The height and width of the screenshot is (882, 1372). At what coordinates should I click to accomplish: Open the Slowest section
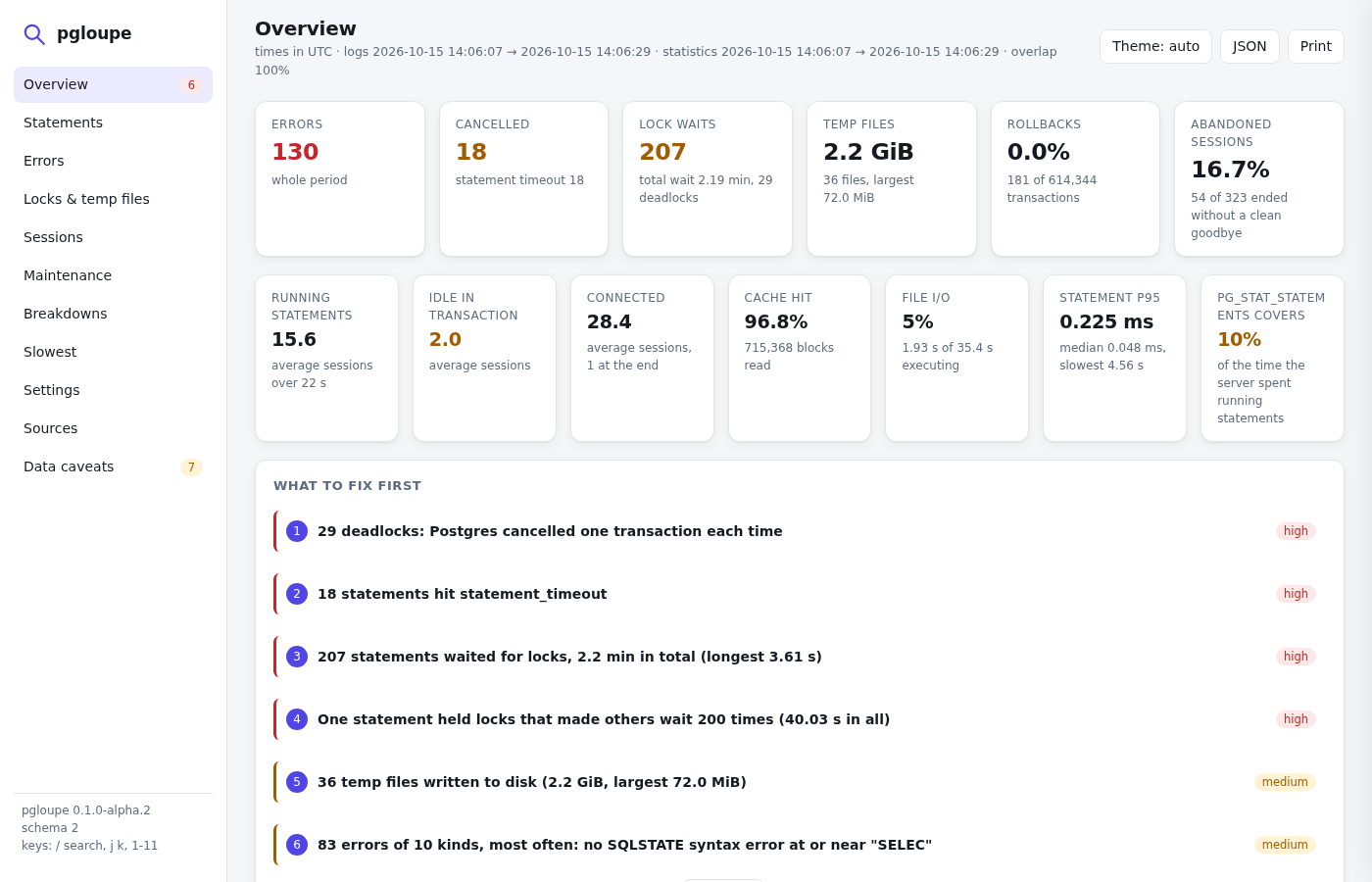113,352
